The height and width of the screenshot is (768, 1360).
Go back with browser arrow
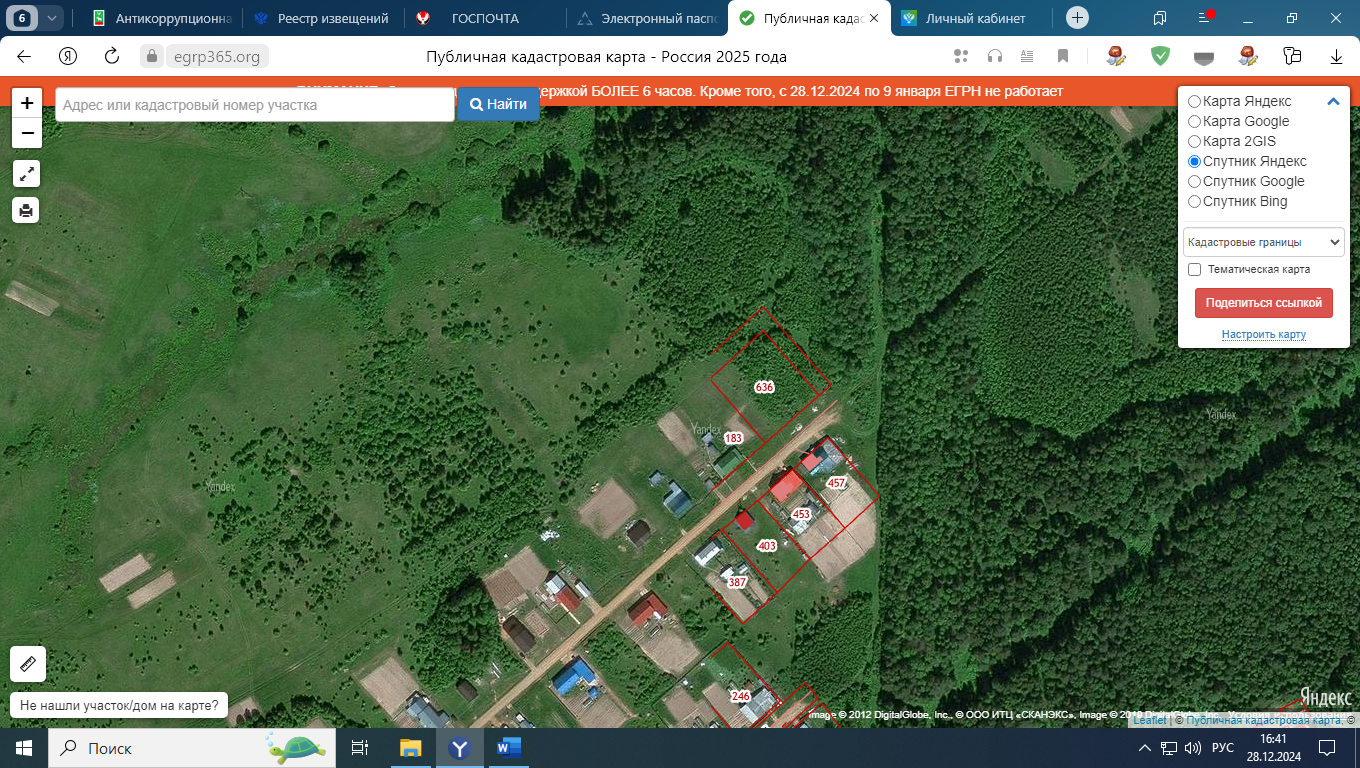(24, 57)
